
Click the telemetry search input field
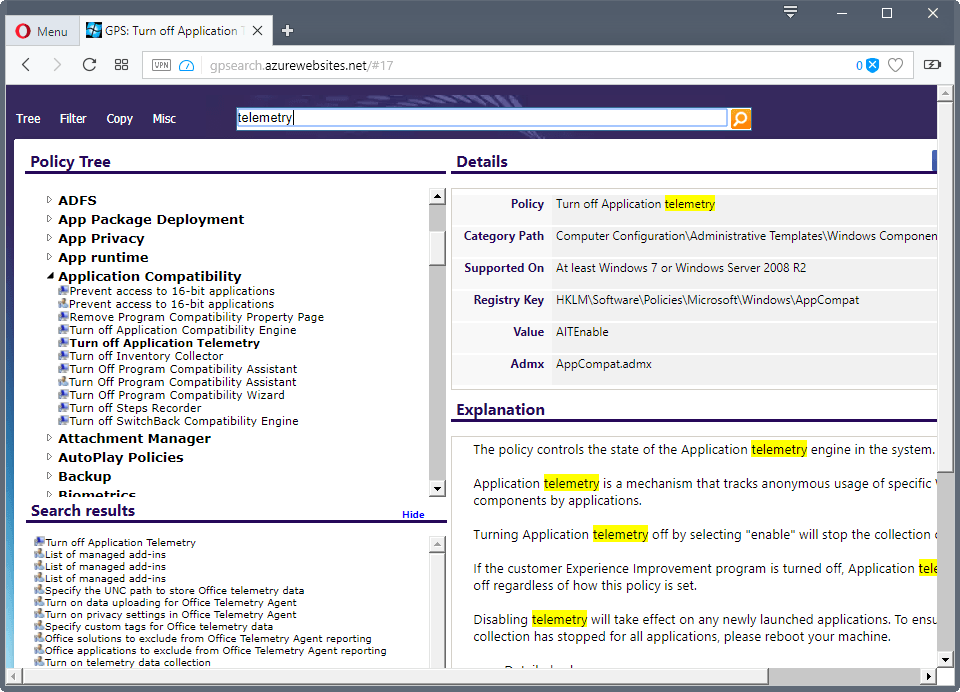[x=482, y=118]
